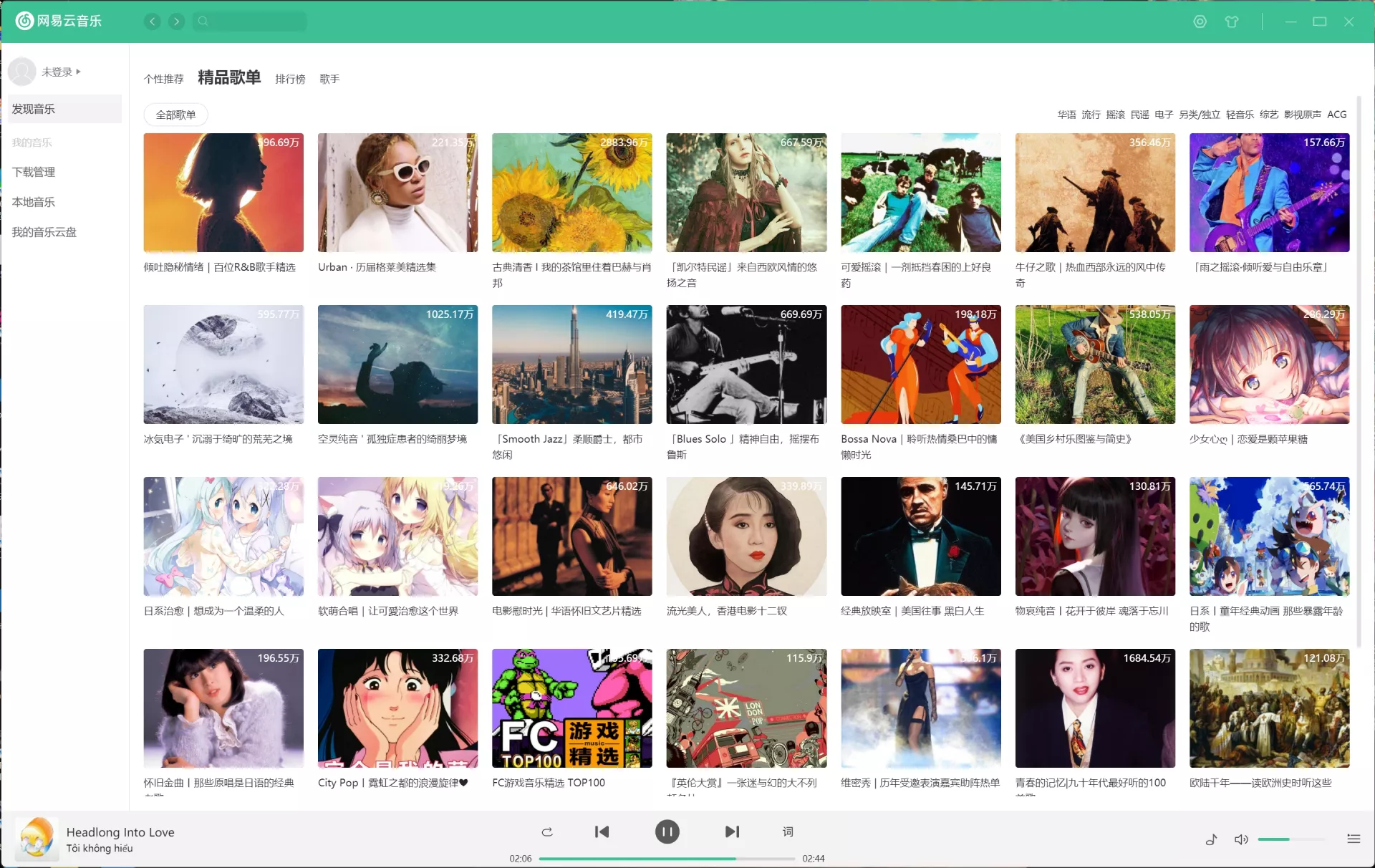
Task: Filter playlists by the 摇滚 tag
Action: 1115,115
